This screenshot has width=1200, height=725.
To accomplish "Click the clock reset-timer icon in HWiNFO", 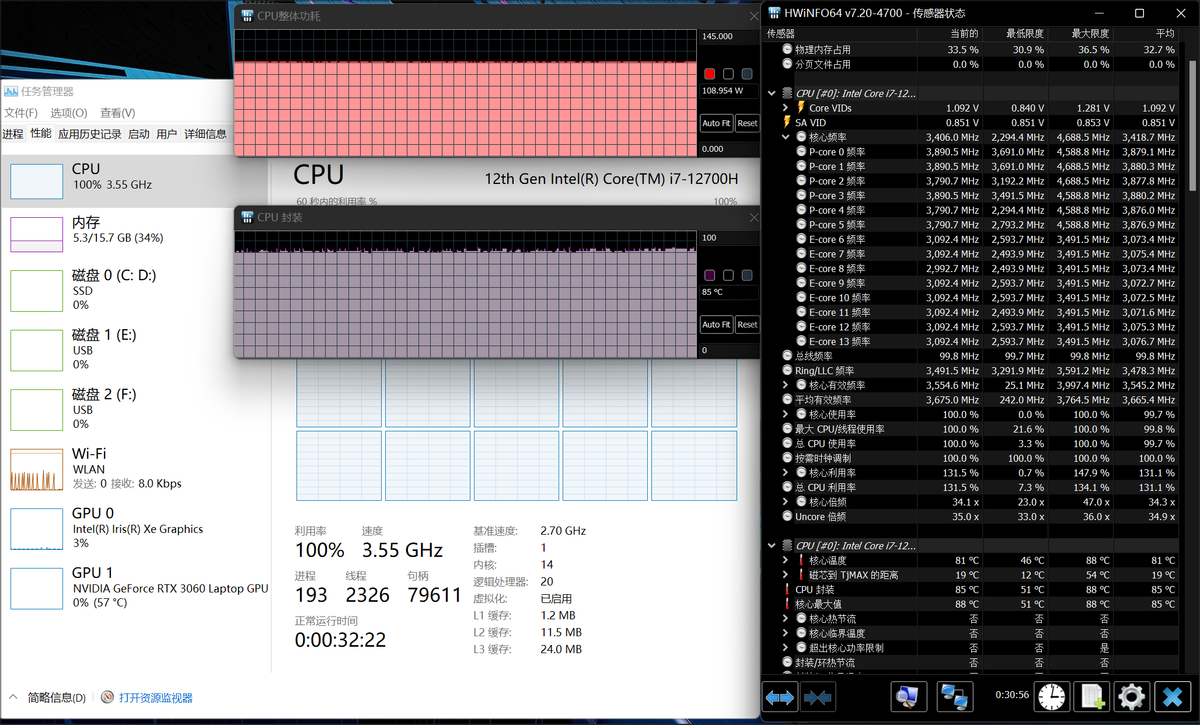I will 1052,697.
